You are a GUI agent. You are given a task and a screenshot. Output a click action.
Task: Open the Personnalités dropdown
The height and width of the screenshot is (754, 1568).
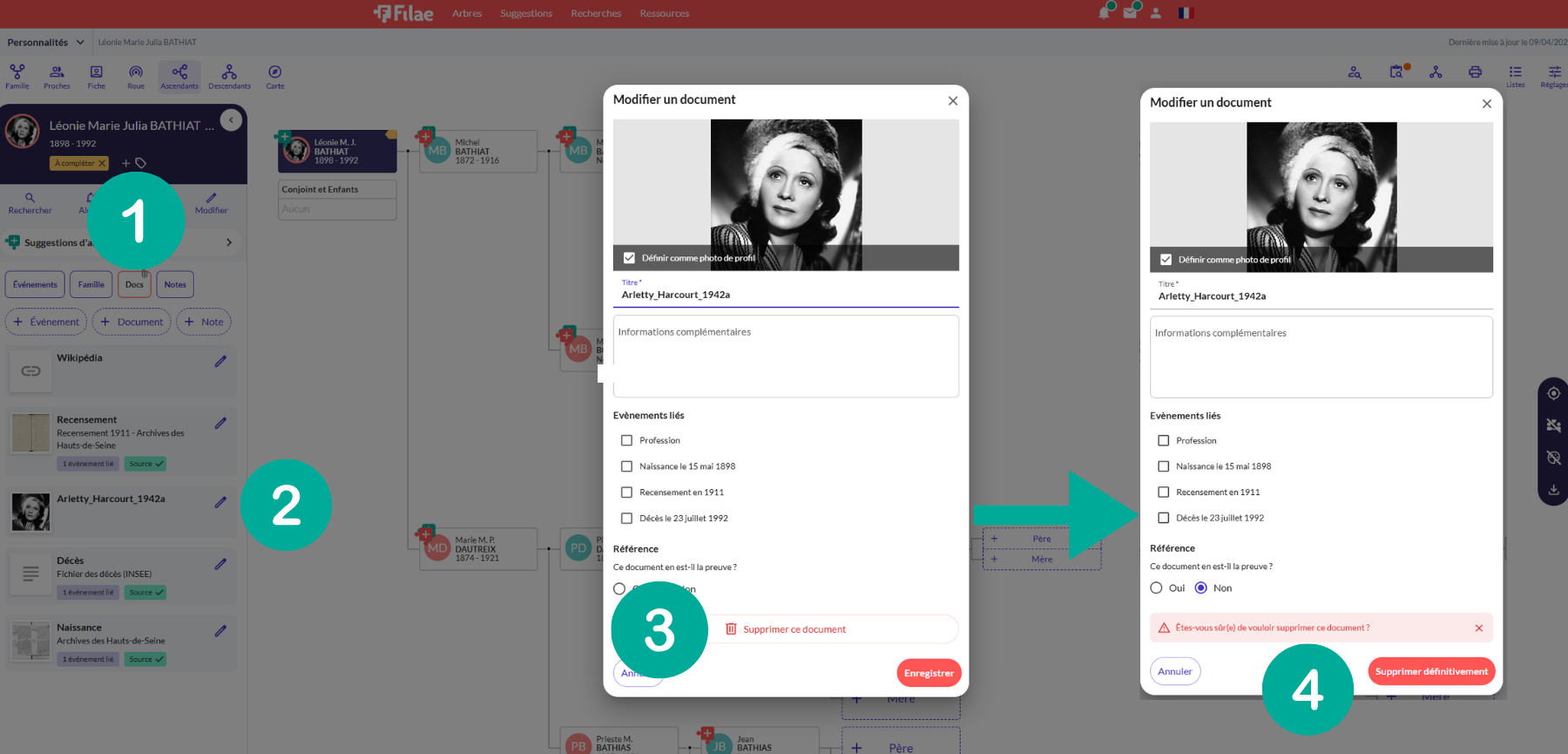click(x=45, y=42)
